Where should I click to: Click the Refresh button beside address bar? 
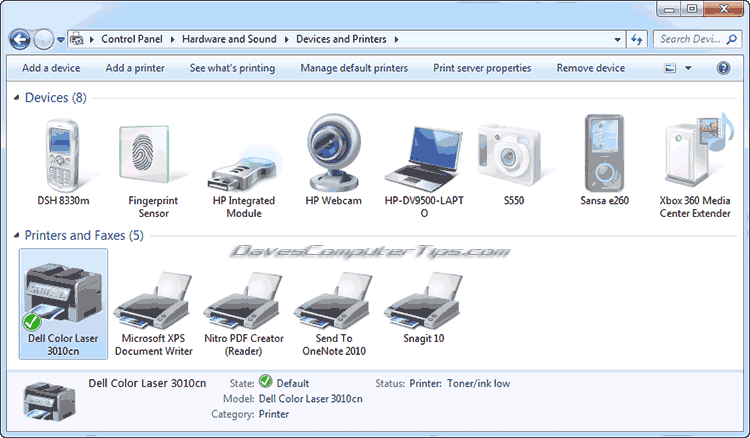click(x=637, y=39)
